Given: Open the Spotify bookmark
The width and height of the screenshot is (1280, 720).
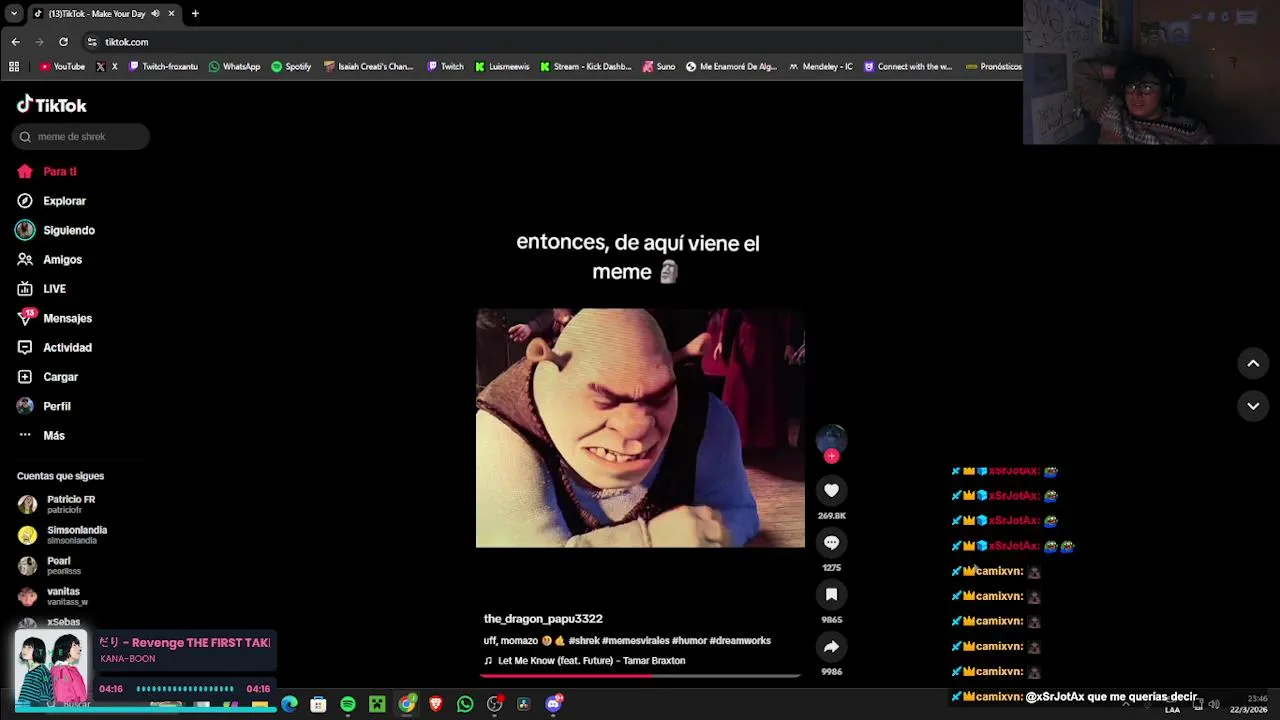Looking at the screenshot, I should [291, 67].
